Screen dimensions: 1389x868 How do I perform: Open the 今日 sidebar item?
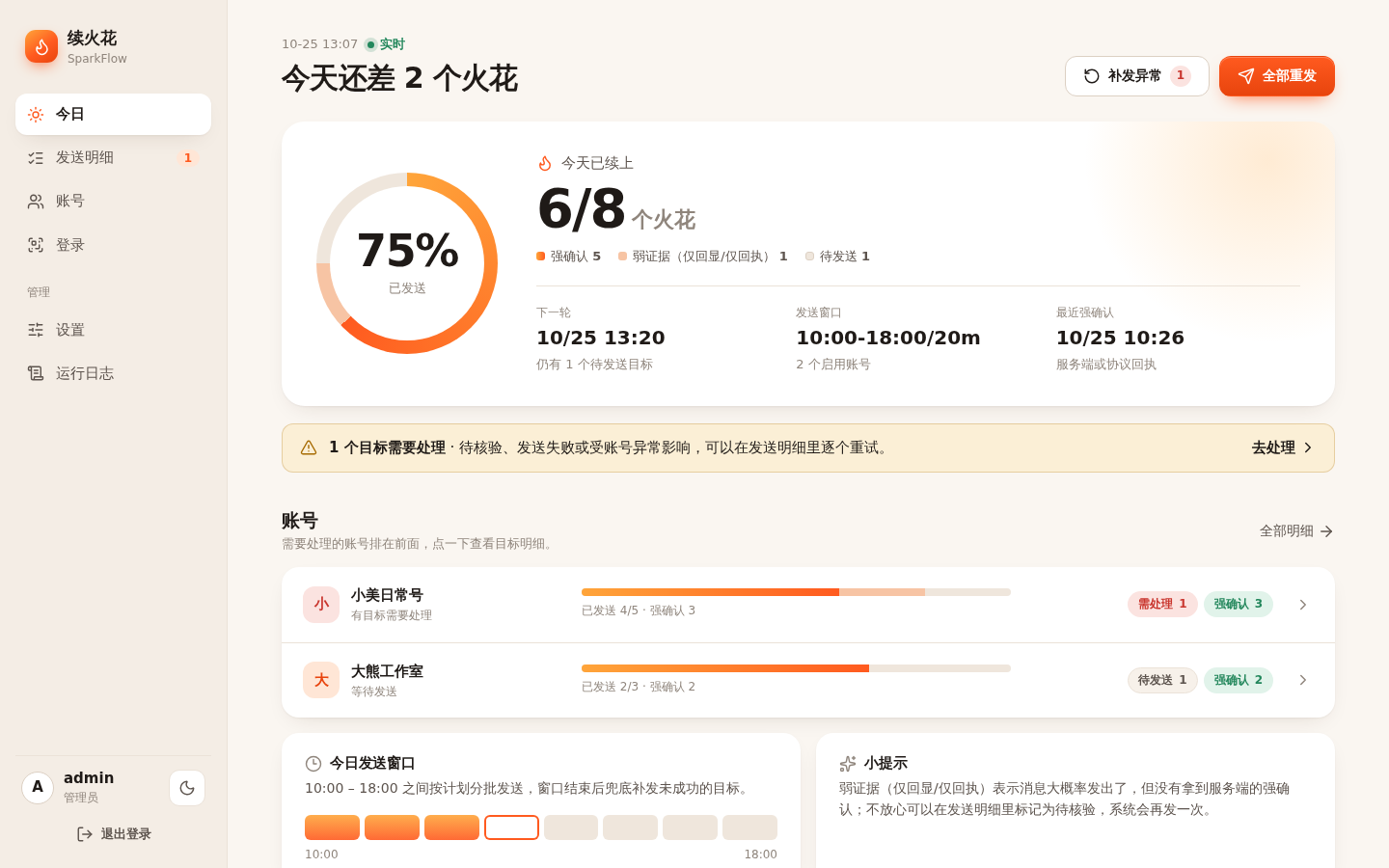(113, 114)
